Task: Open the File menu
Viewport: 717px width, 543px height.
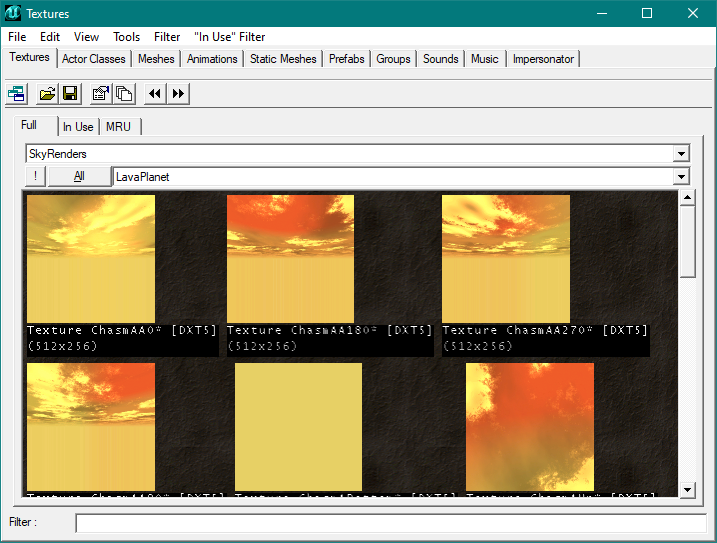Action: tap(17, 37)
